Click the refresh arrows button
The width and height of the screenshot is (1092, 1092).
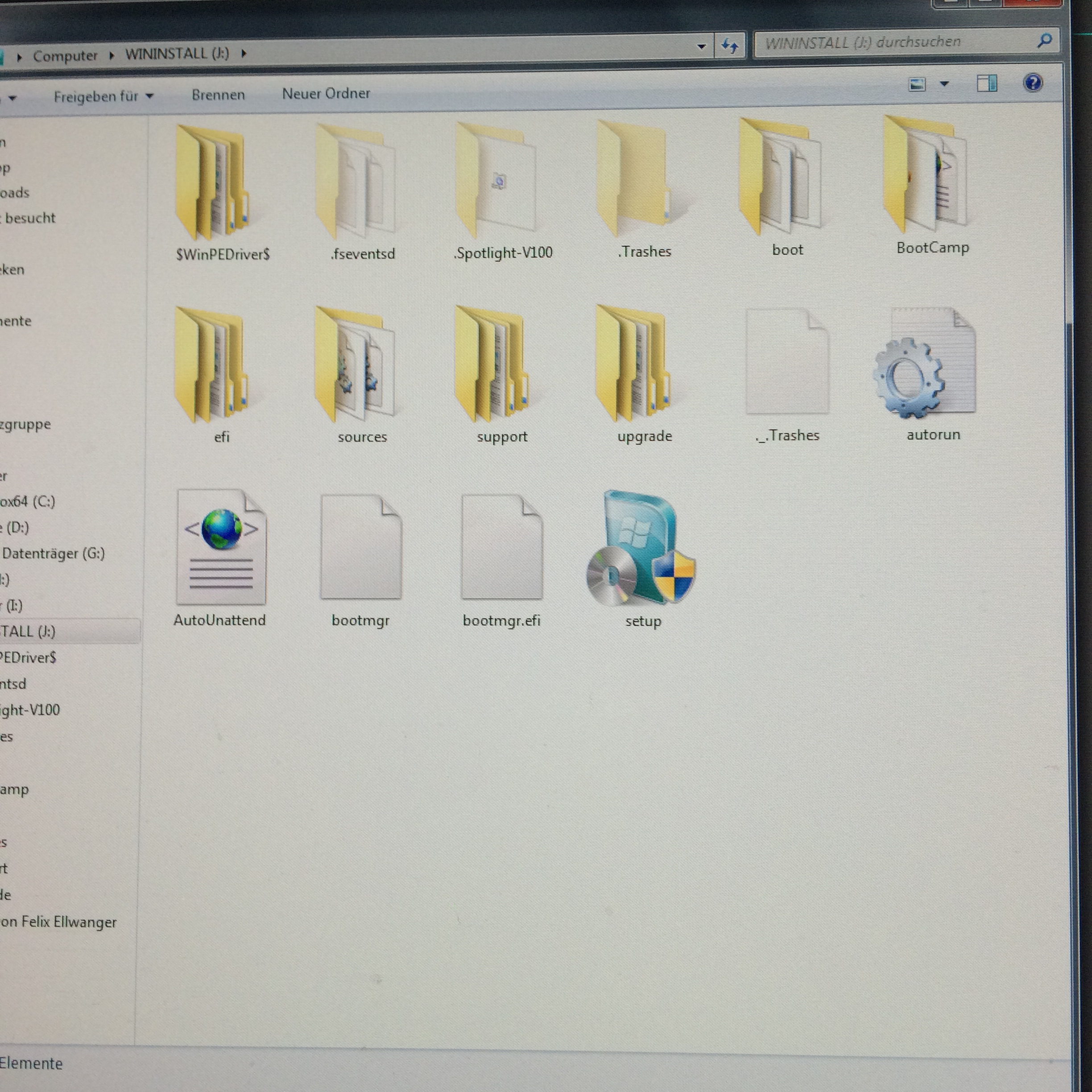(x=729, y=46)
